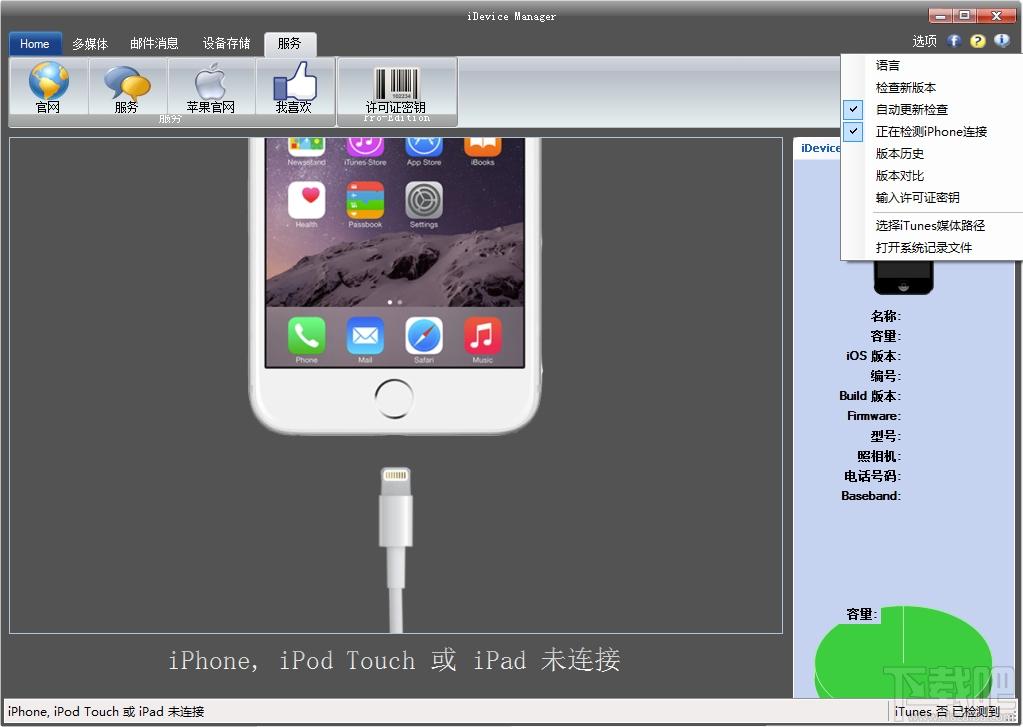Screen dimensions: 1023x727
Task: Click the iPhone home button image
Action: tap(394, 399)
